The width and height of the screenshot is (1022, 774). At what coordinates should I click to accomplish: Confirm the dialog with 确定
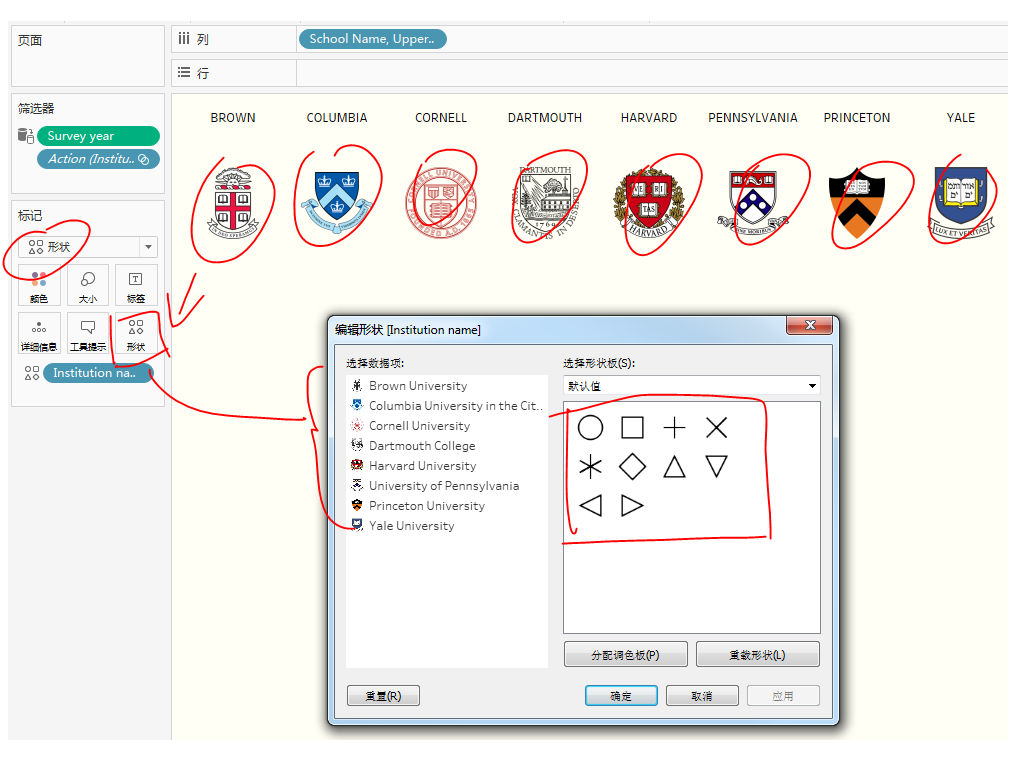coord(621,696)
